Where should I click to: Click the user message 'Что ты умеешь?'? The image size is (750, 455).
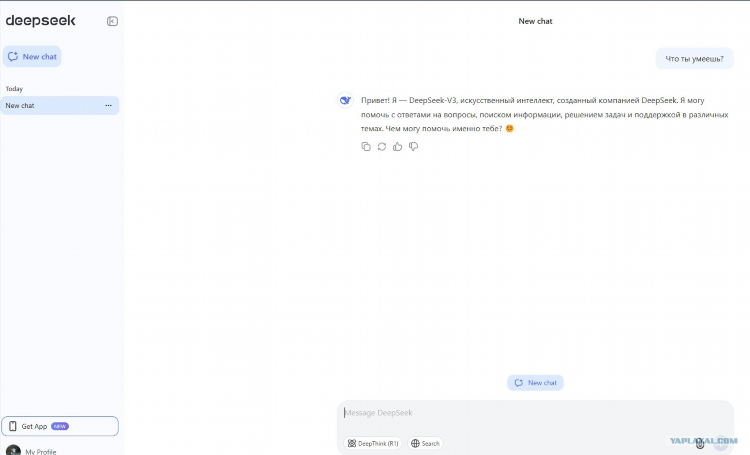[x=695, y=59]
